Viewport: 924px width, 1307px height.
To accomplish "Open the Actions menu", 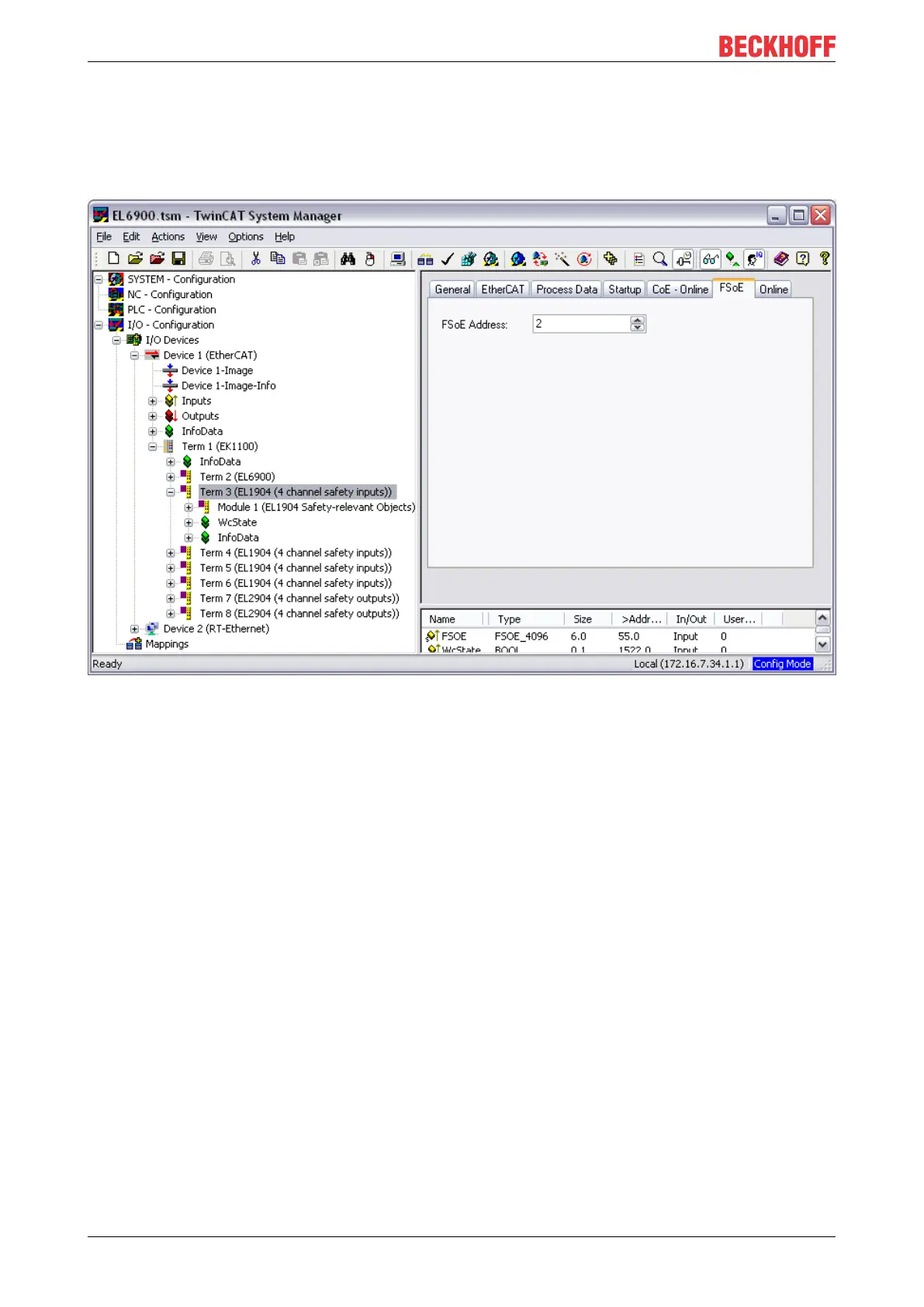I will pyautogui.click(x=168, y=237).
